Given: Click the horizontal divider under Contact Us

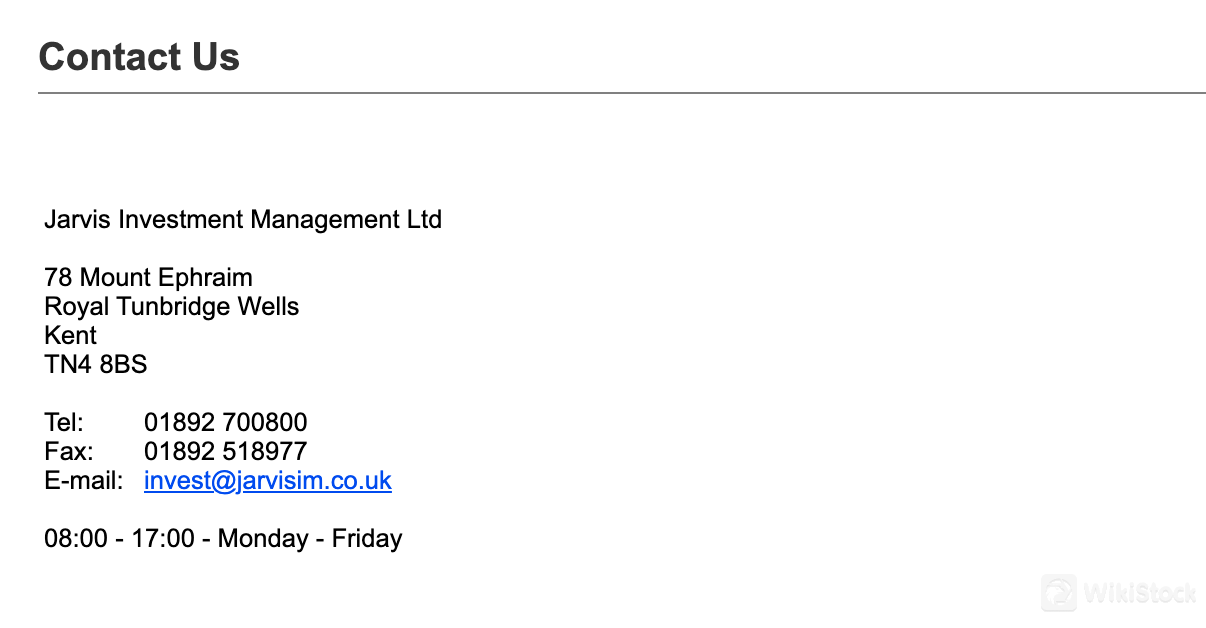Looking at the screenshot, I should pyautogui.click(x=622, y=93).
